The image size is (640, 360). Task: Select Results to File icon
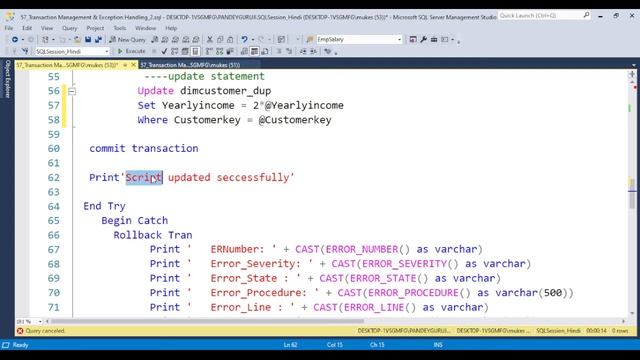265,51
